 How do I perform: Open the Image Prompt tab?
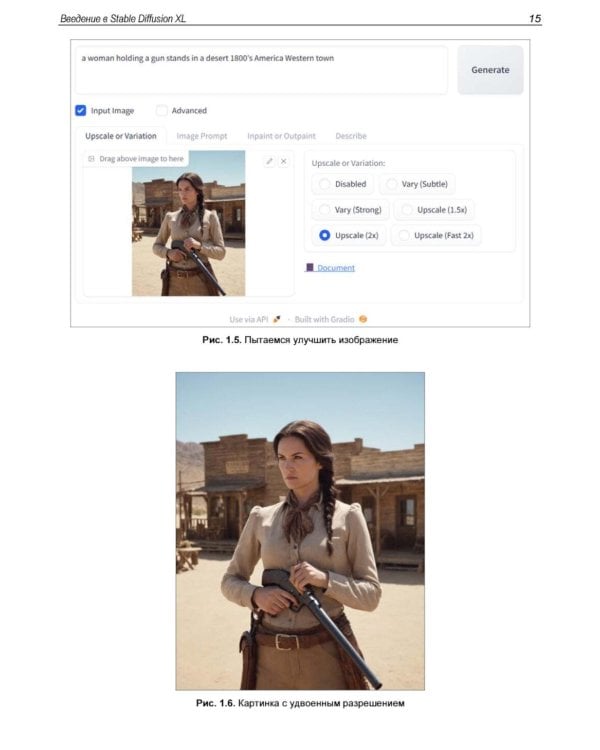(x=201, y=136)
